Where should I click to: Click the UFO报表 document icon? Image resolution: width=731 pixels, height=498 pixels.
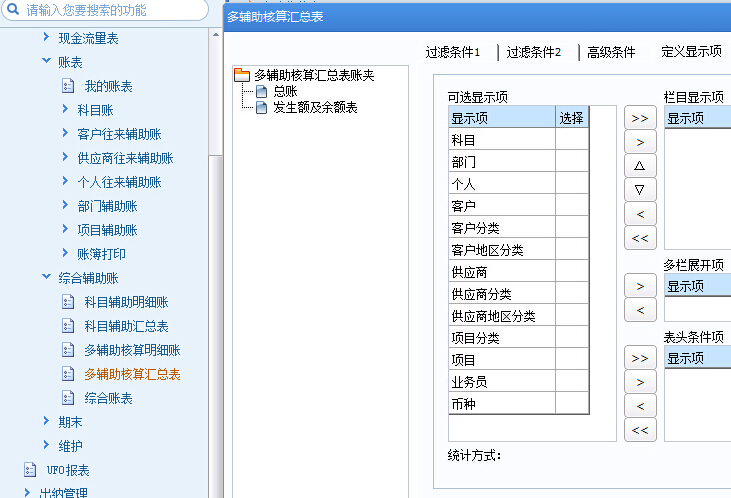tap(30, 470)
